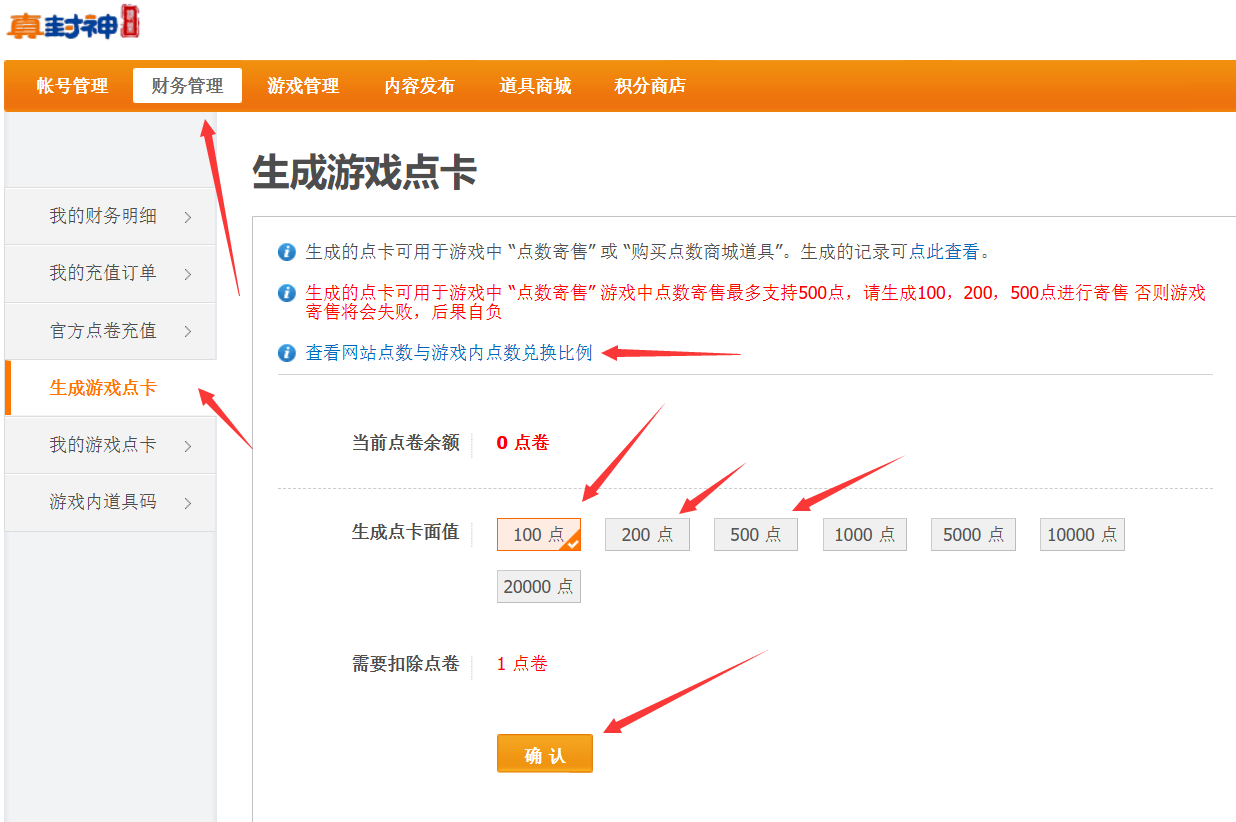
Task: Switch to 游戏管理 tab
Action: click(303, 86)
